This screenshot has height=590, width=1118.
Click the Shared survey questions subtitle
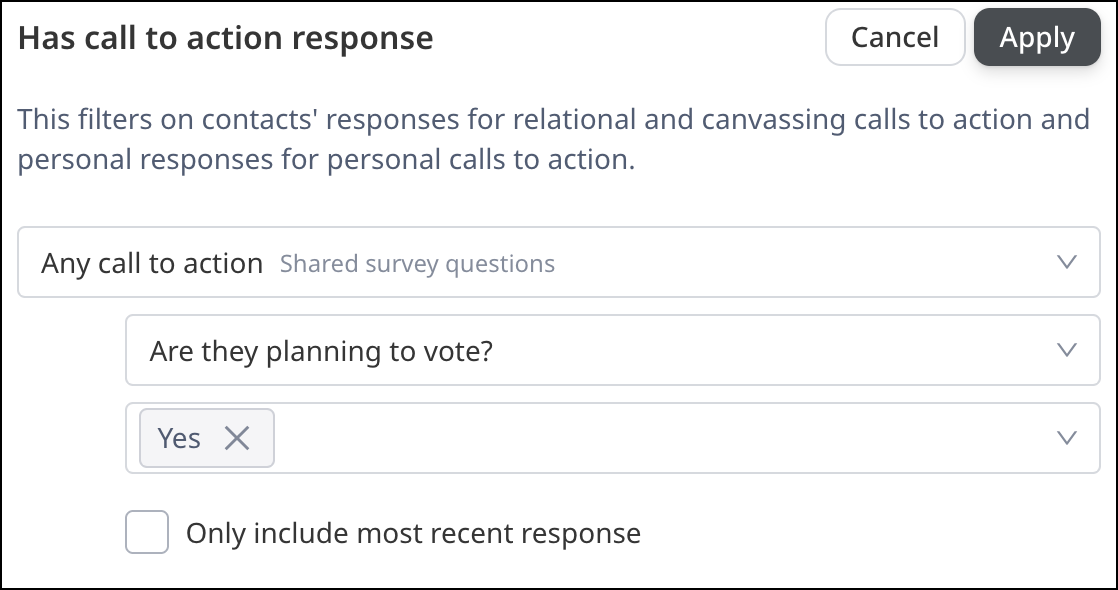pos(417,263)
